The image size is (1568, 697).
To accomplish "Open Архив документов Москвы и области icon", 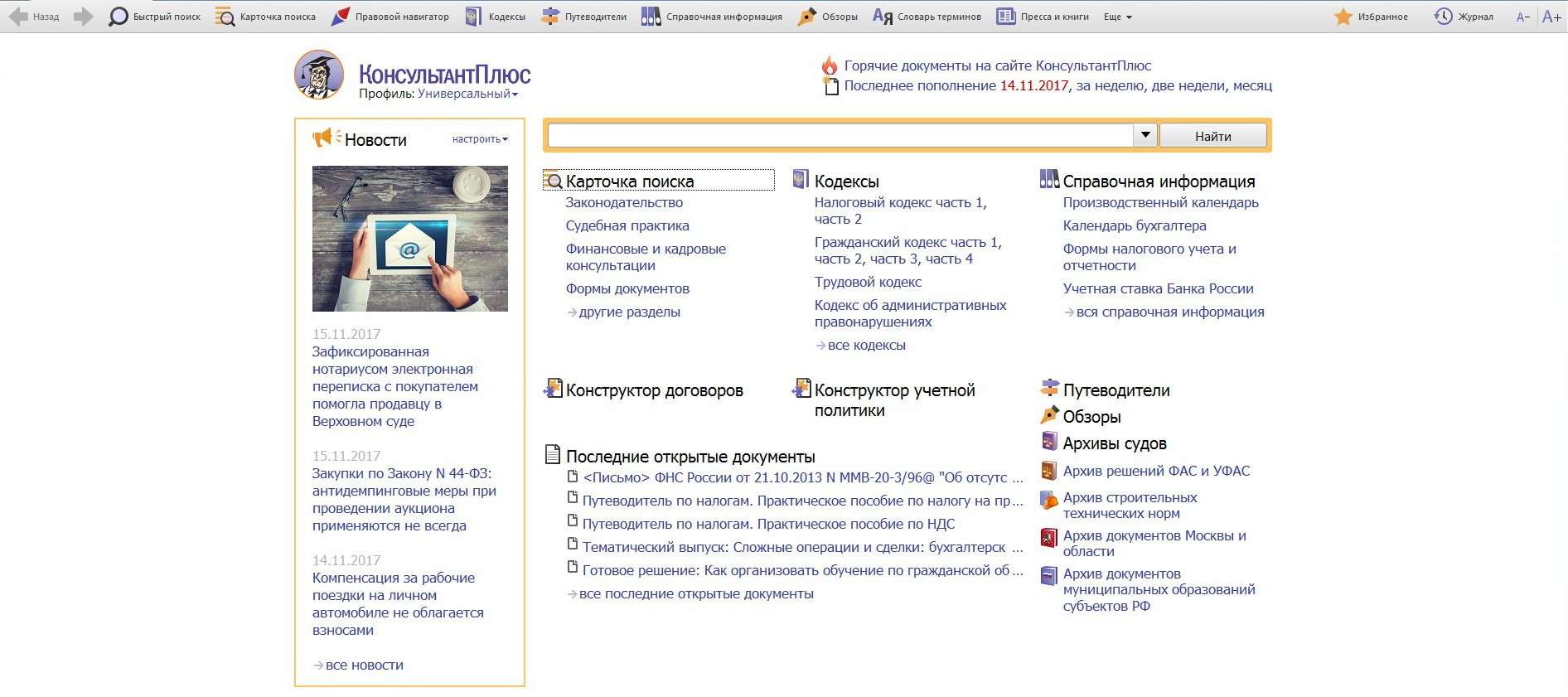I will (x=1049, y=537).
